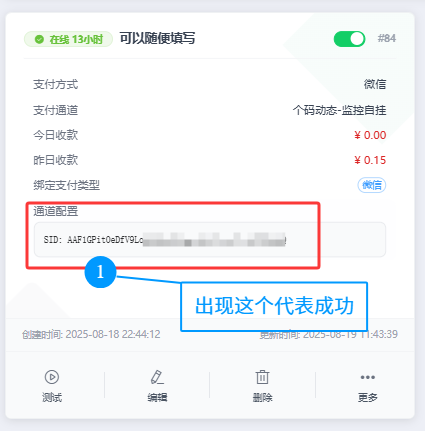
Task: Click the 测试 text label
Action: [x=52, y=397]
